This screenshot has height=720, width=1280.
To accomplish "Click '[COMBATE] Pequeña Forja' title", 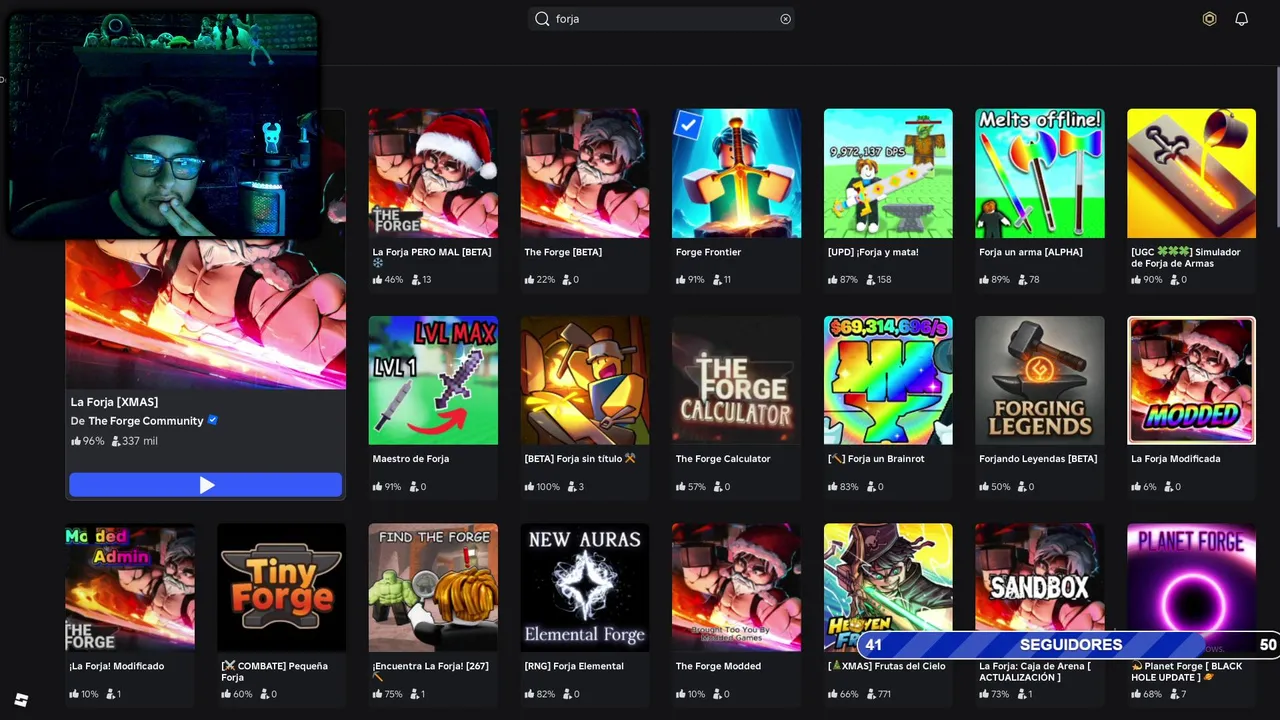I will [x=274, y=671].
